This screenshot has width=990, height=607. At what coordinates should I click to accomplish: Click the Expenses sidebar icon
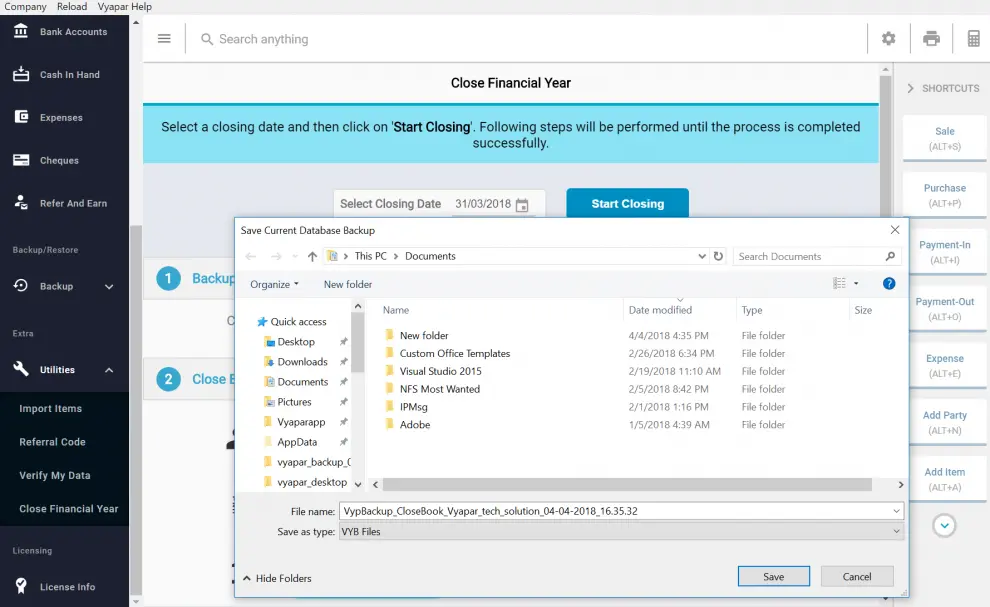point(21,117)
